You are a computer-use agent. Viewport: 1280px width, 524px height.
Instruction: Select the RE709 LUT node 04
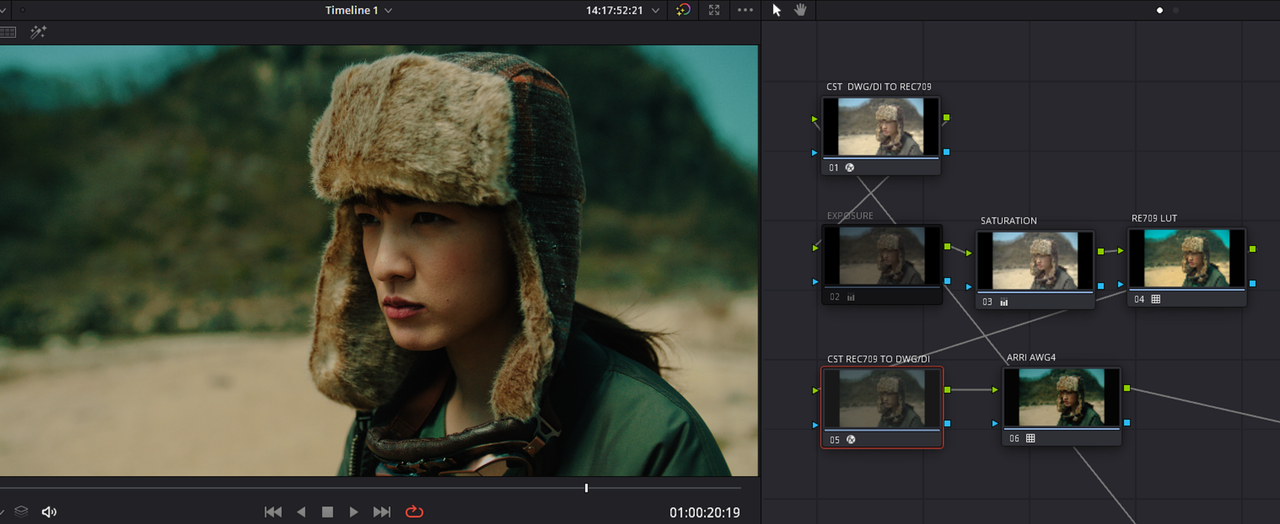click(x=1187, y=266)
